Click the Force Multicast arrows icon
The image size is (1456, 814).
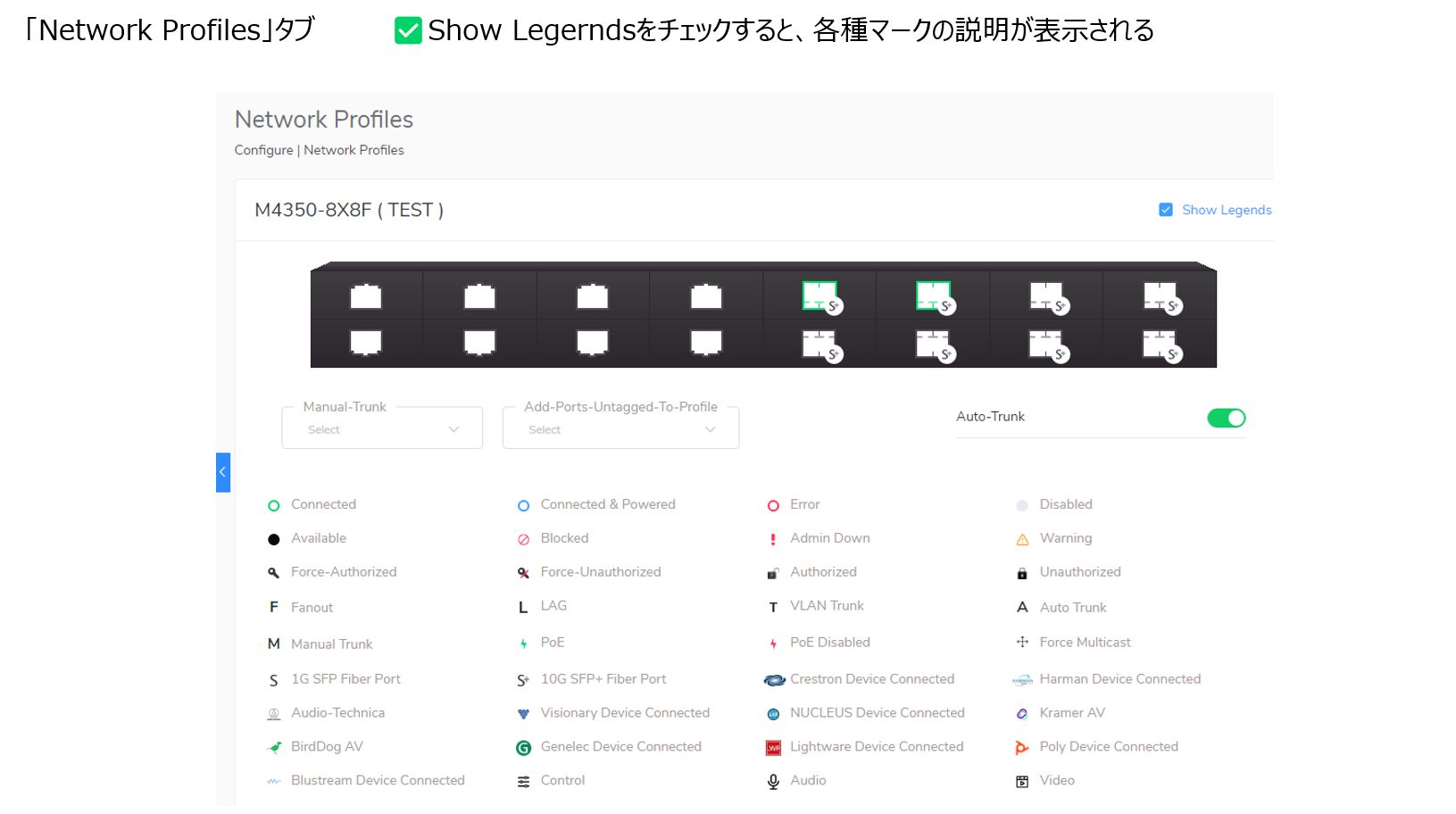click(1022, 642)
